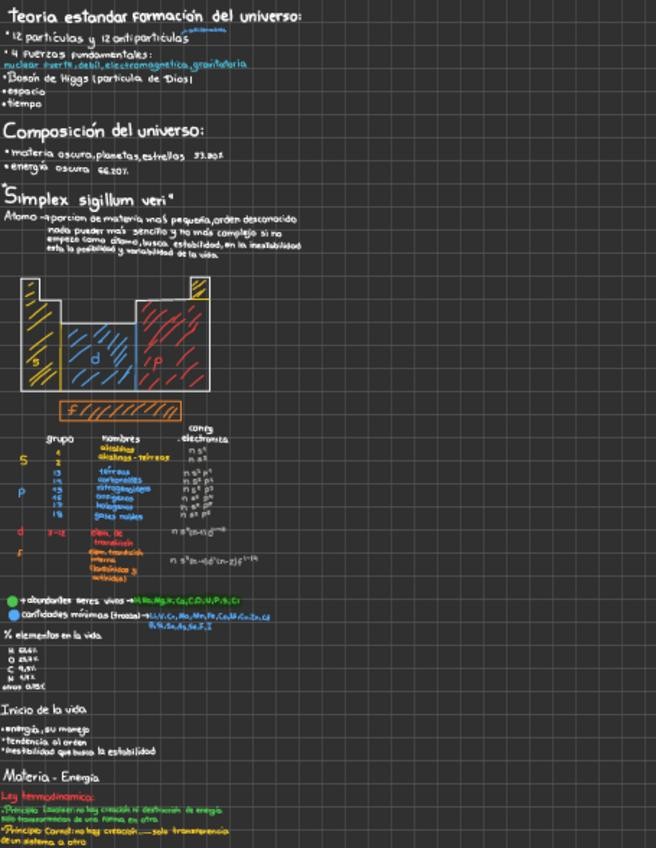The height and width of the screenshot is (848, 656).
Task: Click the column header "nombres"
Action: pyautogui.click(x=121, y=439)
